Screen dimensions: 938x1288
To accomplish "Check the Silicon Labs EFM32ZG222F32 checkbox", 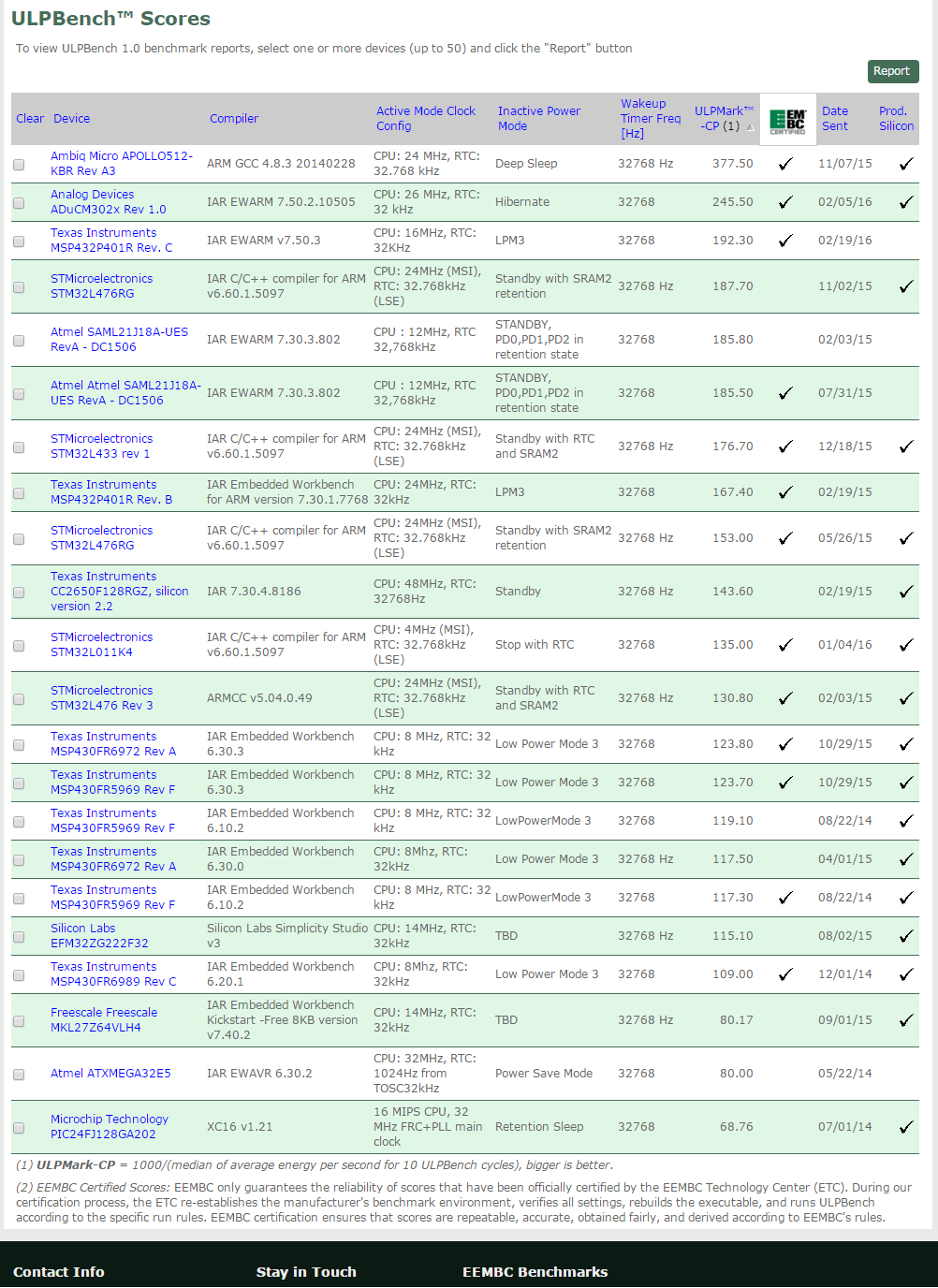I will point(19,937).
